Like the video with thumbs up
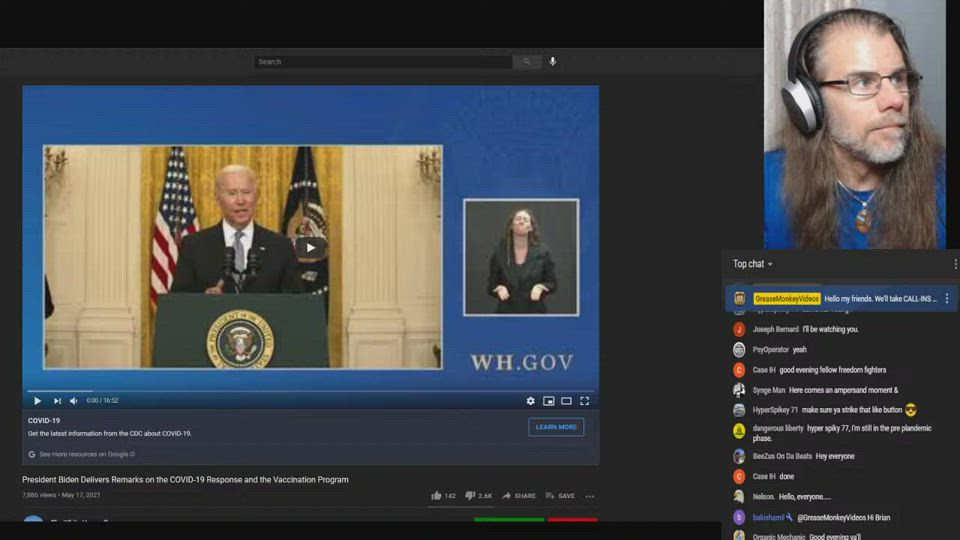Screen dimensions: 960x540 pos(436,496)
